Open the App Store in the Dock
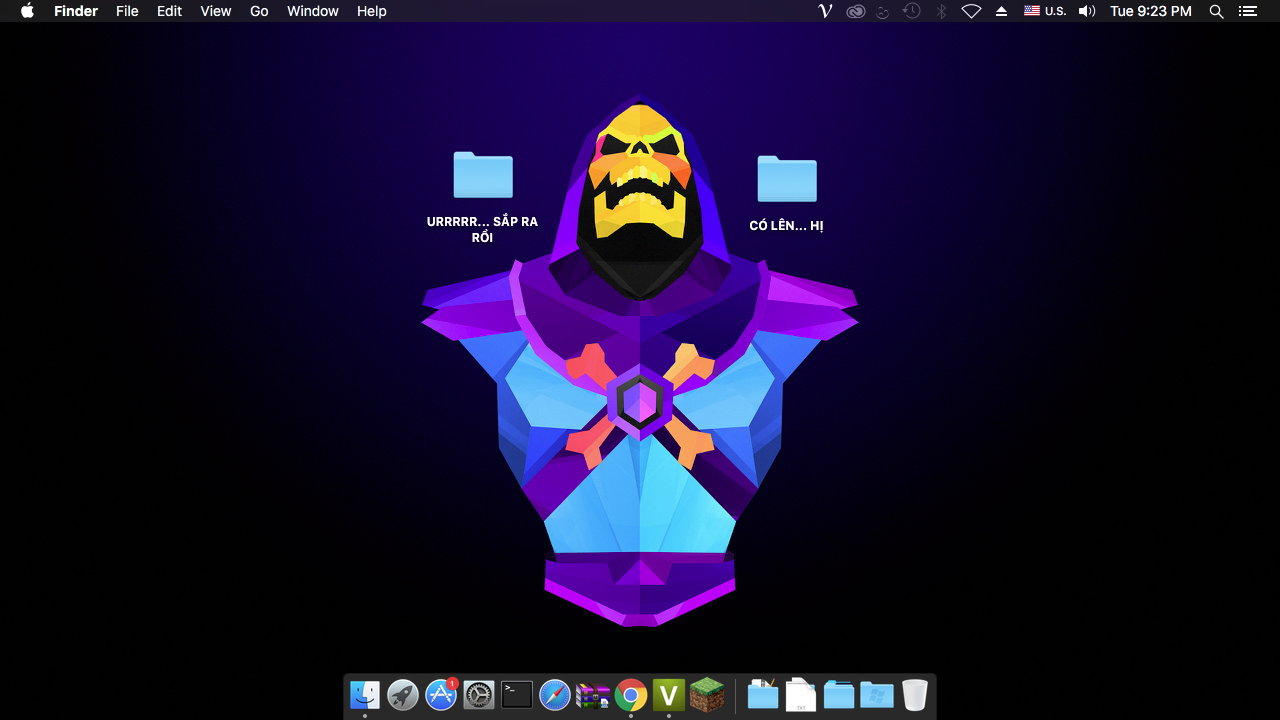The height and width of the screenshot is (720, 1280). [x=441, y=695]
